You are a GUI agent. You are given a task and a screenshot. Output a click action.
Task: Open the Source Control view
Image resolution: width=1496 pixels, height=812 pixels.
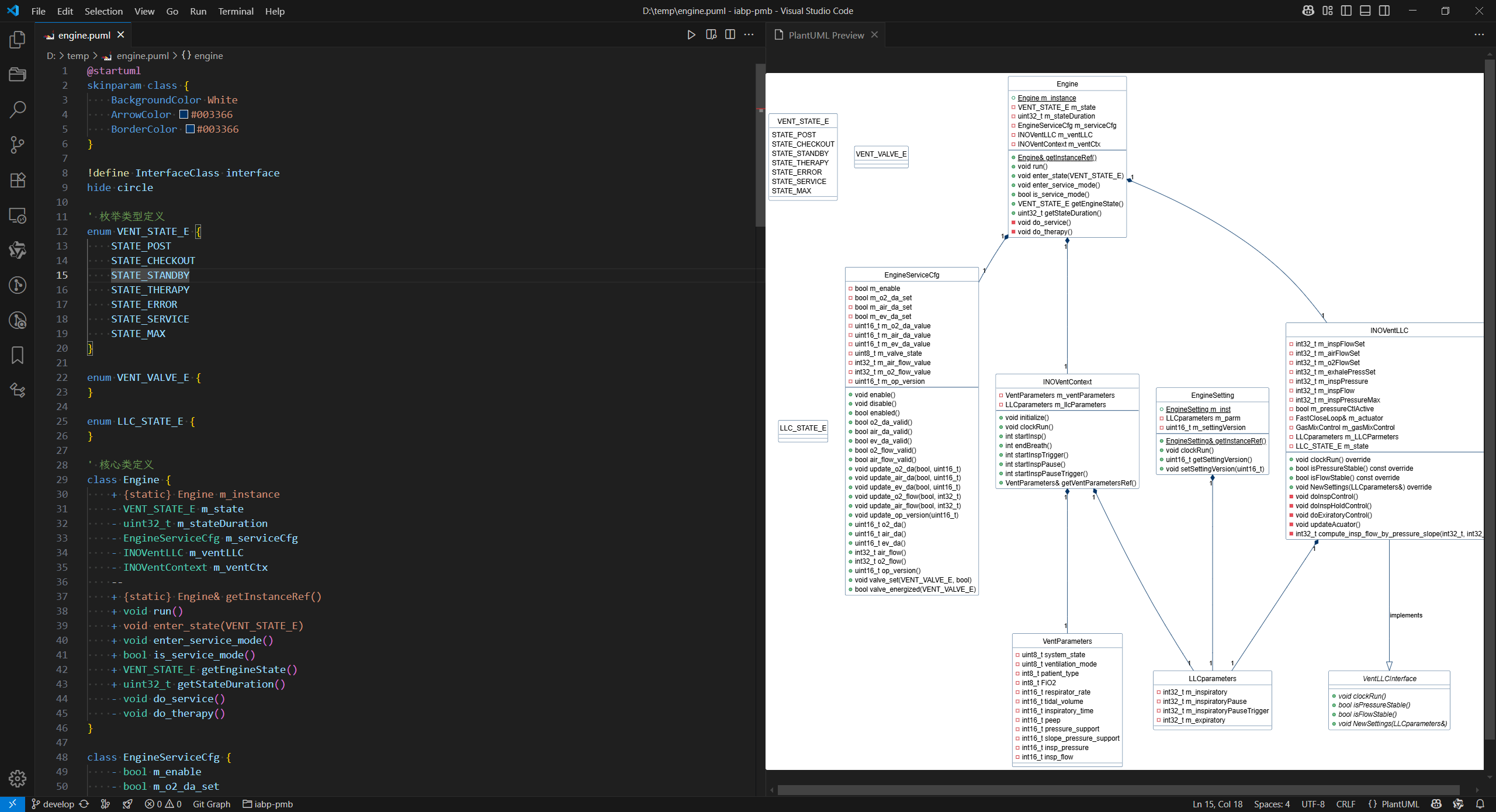click(x=18, y=144)
